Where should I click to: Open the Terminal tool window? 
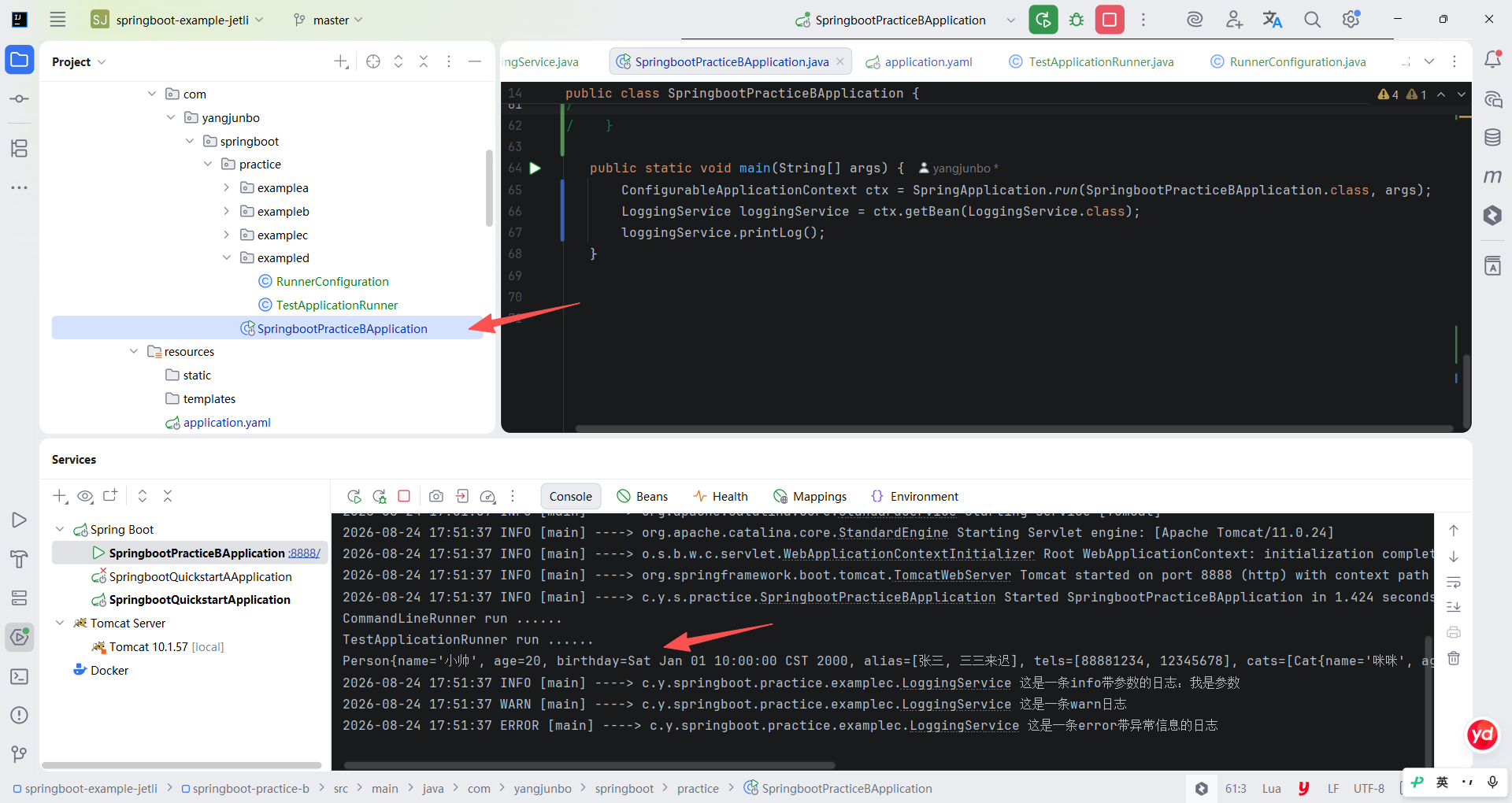click(x=20, y=676)
